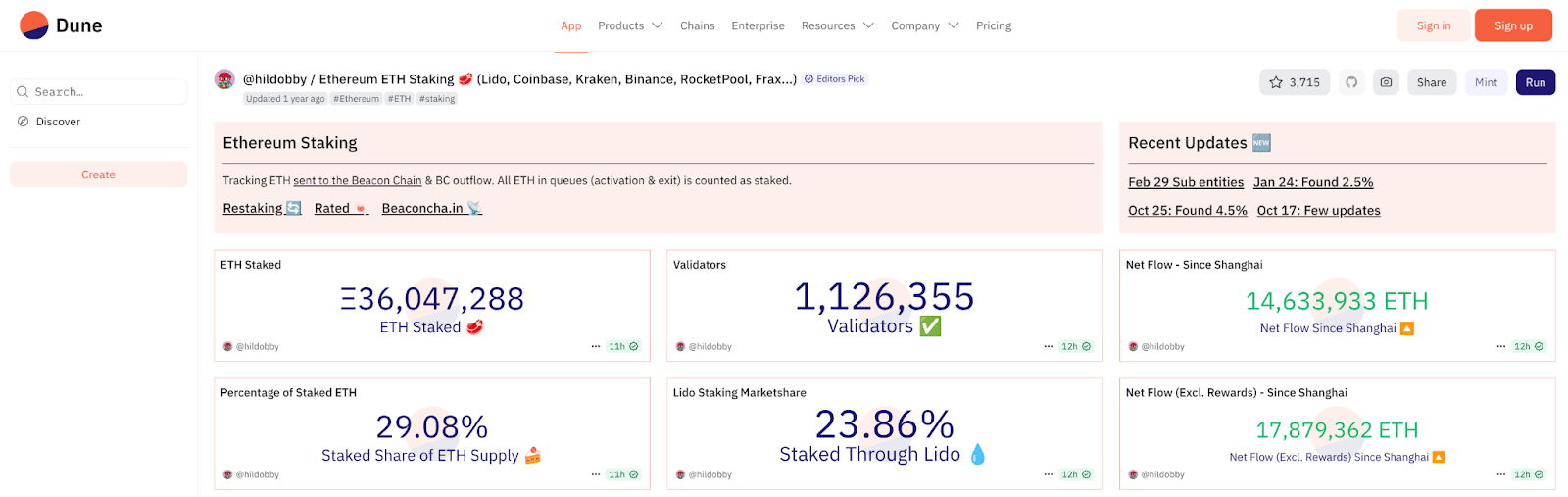Viewport: 1568px width, 497px height.
Task: Click the 12h badge on Lido Staking Marketshare card
Action: point(1076,474)
